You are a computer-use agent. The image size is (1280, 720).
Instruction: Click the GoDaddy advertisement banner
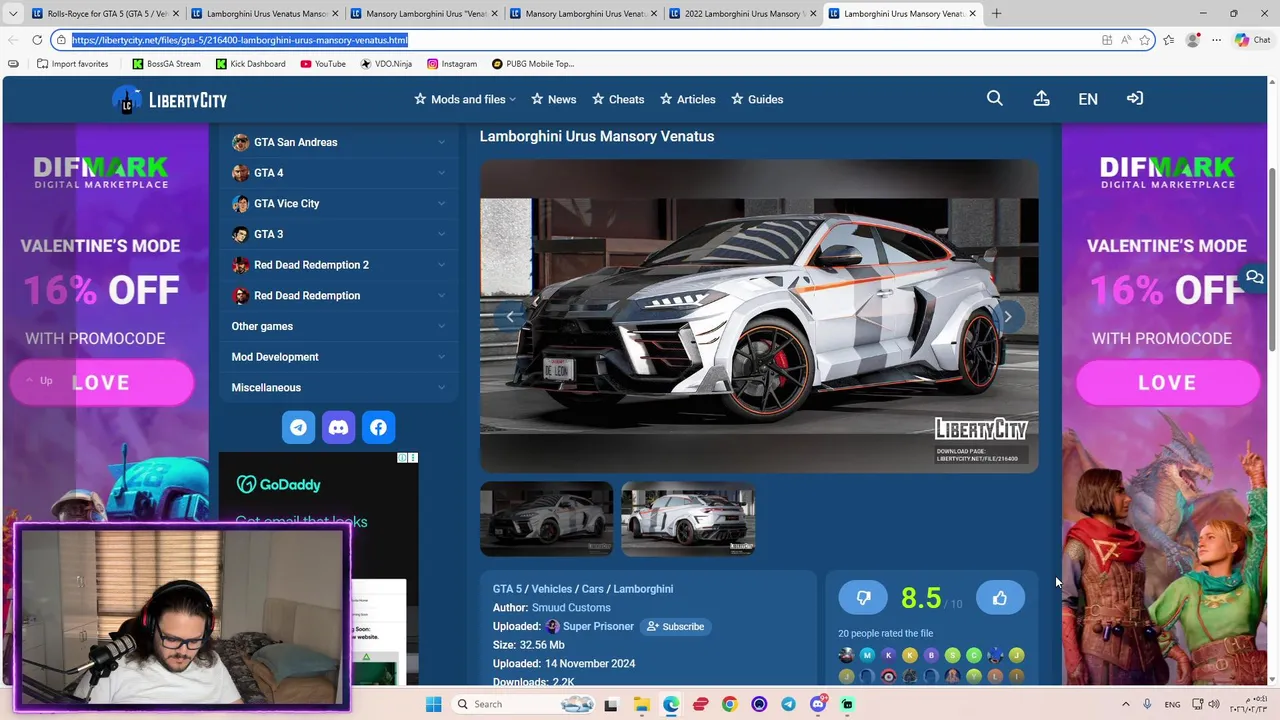pyautogui.click(x=318, y=568)
